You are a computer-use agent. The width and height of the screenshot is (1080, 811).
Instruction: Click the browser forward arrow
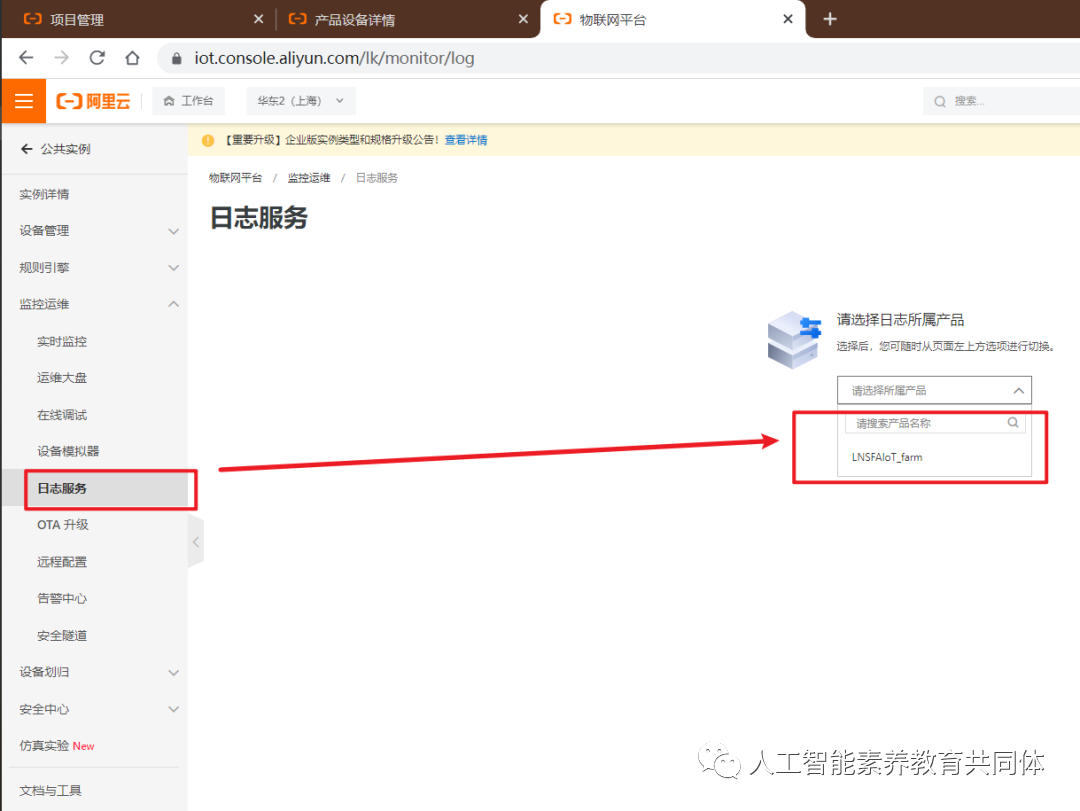pyautogui.click(x=61, y=58)
